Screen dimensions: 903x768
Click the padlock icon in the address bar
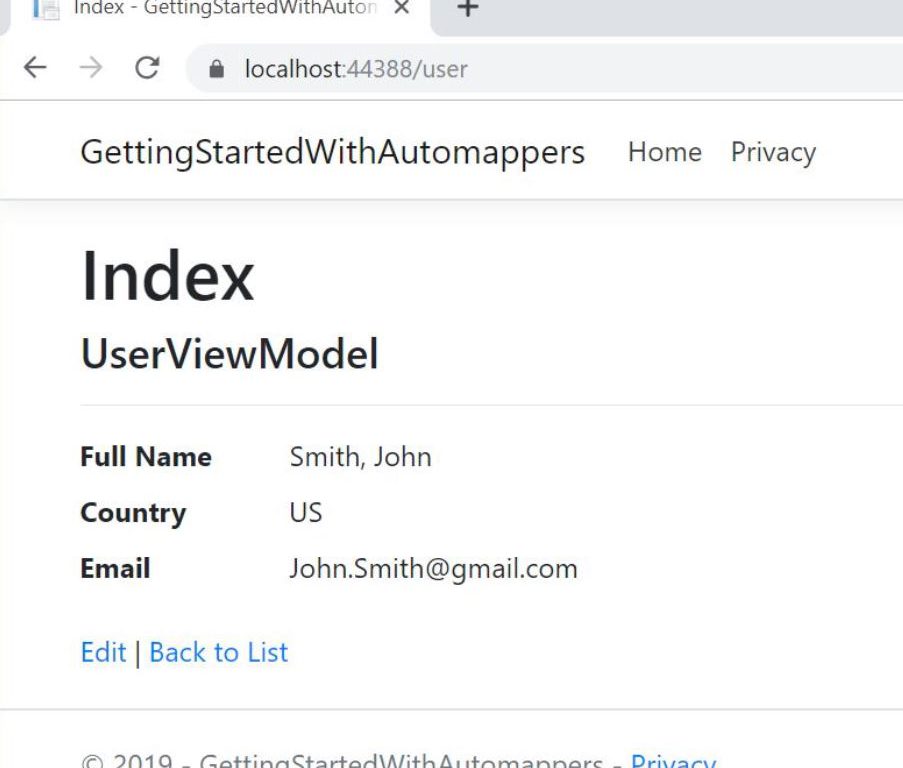click(x=215, y=69)
